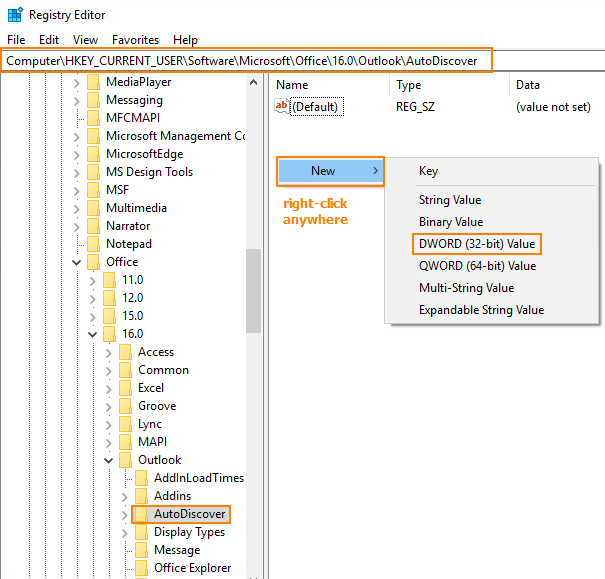Expand the Common key

[x=109, y=371]
